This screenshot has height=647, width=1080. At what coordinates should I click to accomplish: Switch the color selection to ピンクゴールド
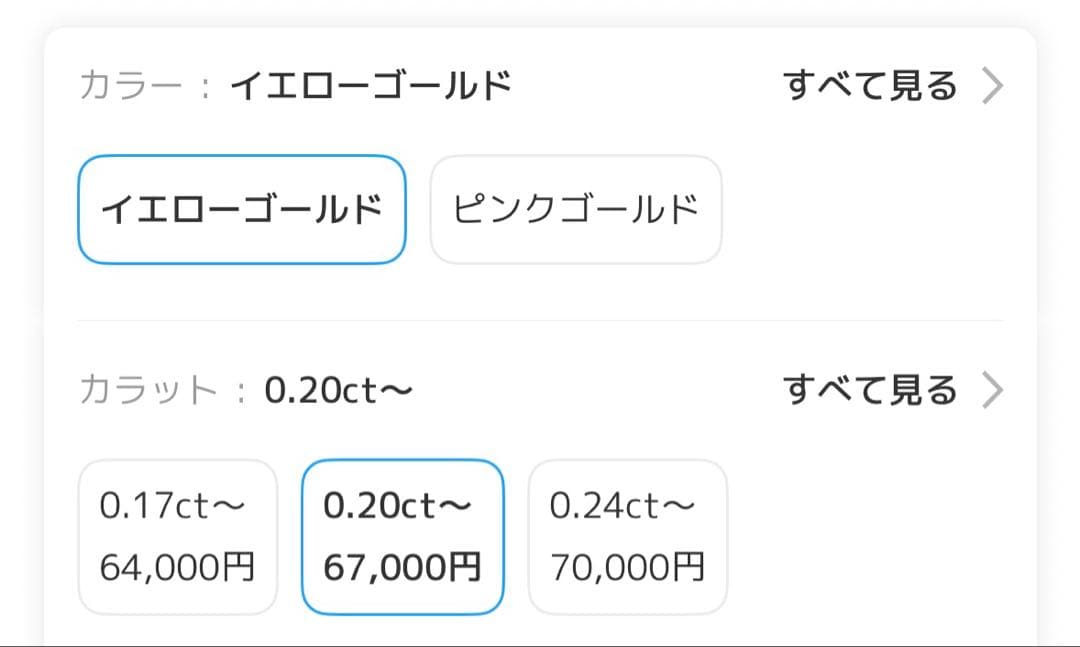coord(576,209)
